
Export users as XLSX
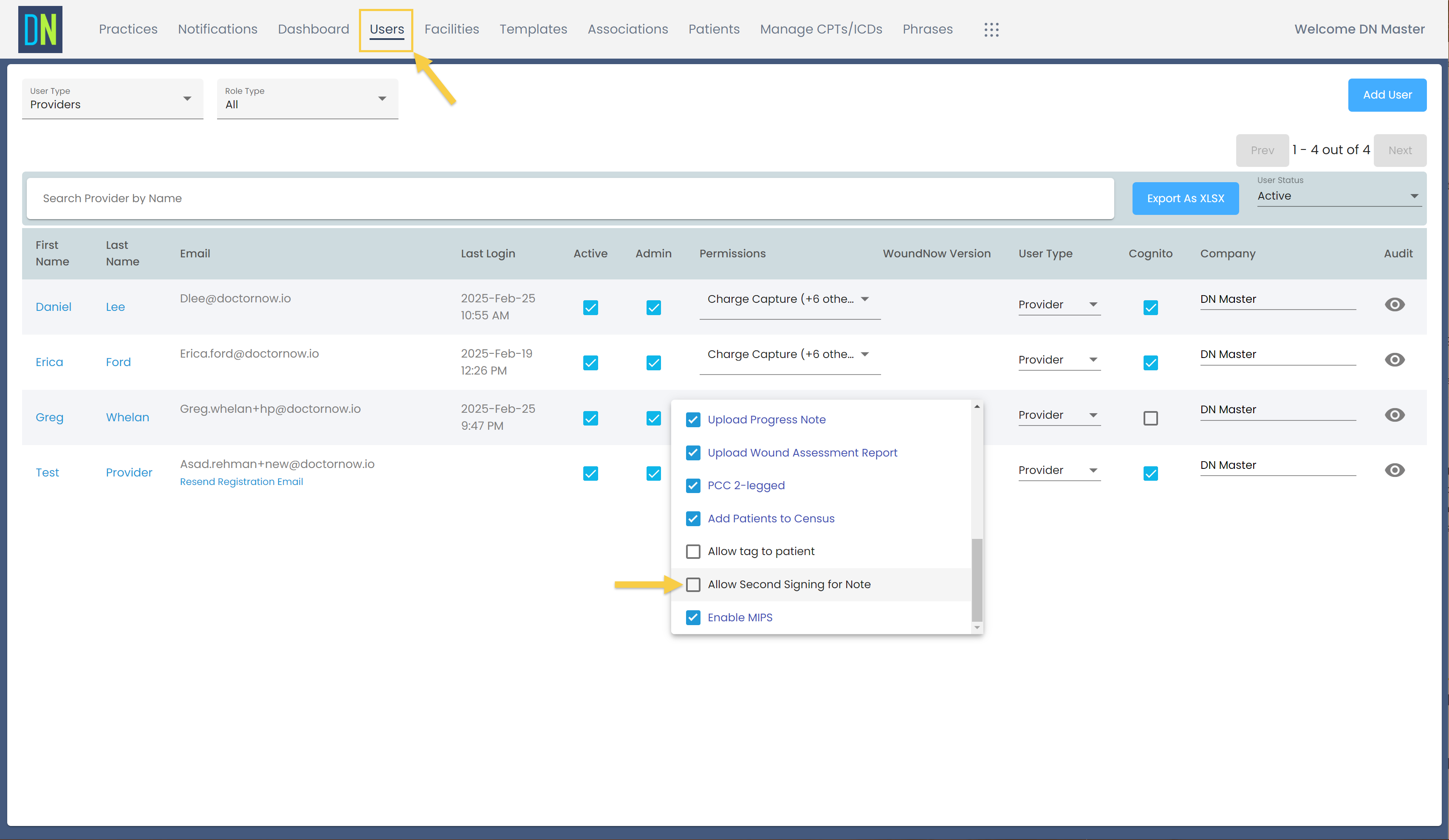tap(1185, 198)
